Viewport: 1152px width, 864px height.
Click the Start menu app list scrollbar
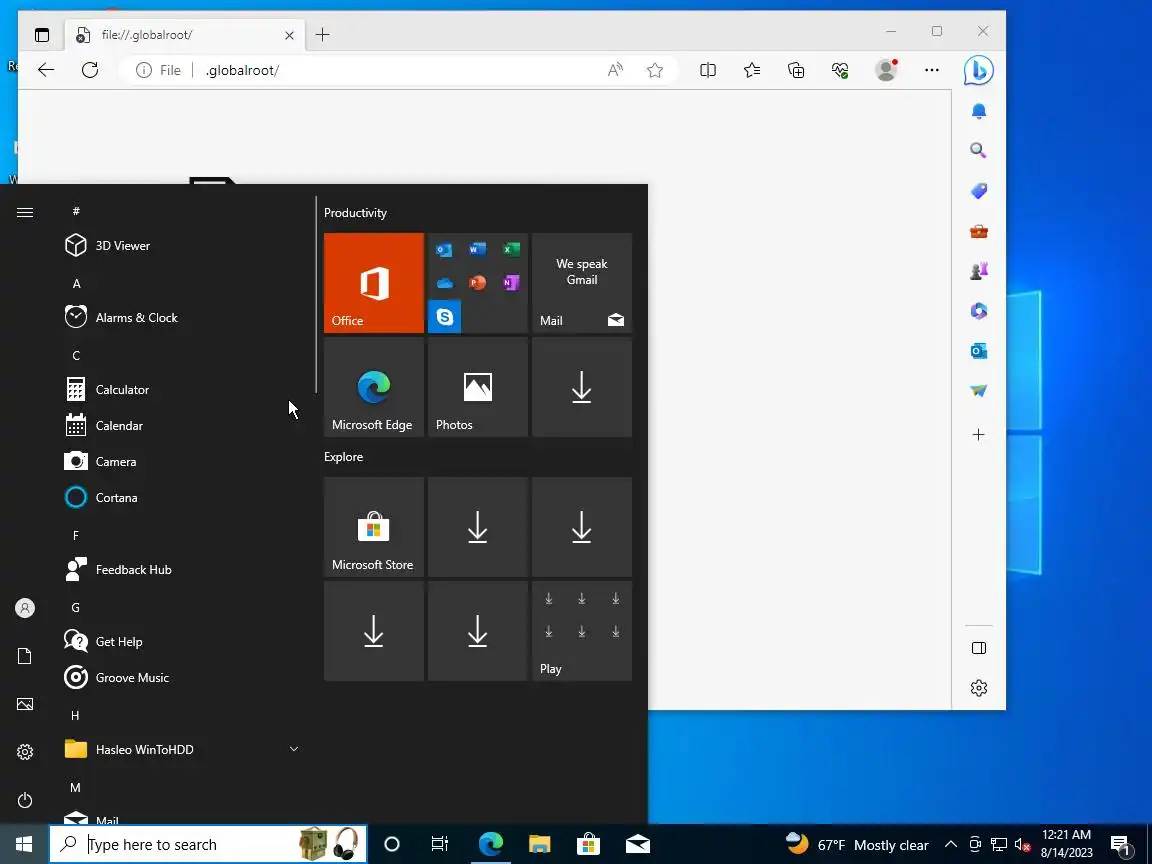coord(316,294)
